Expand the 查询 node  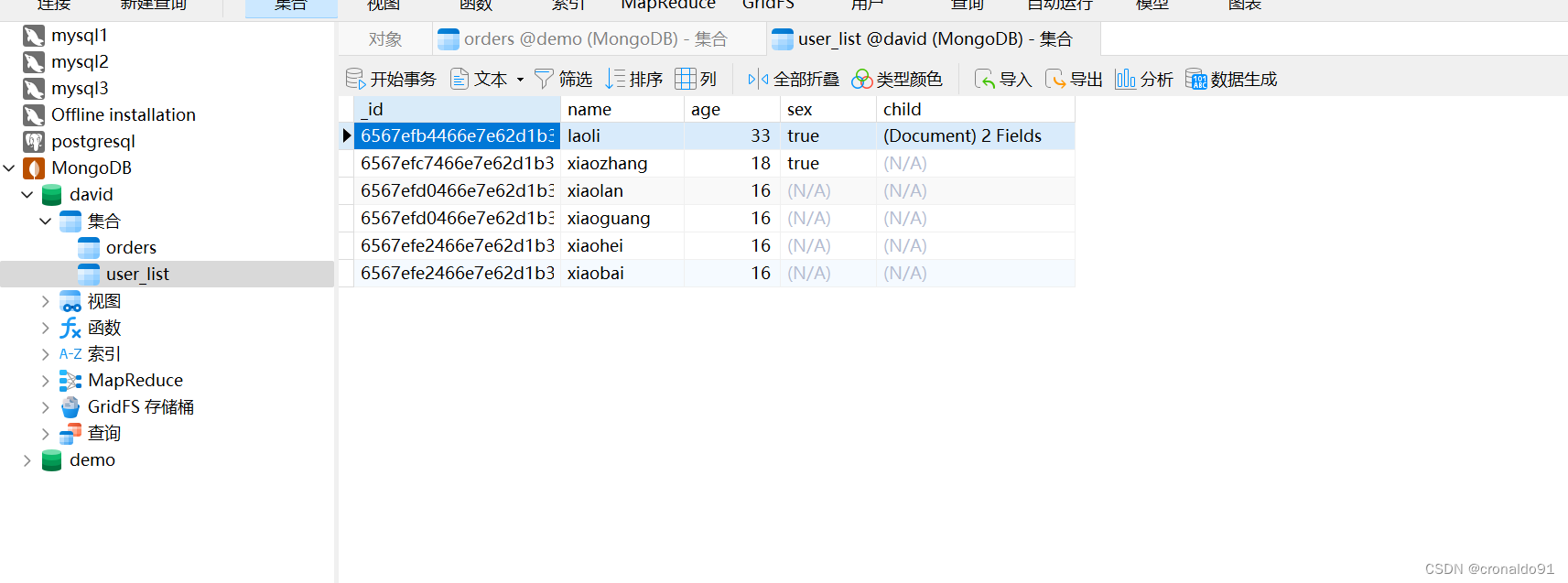tap(46, 434)
